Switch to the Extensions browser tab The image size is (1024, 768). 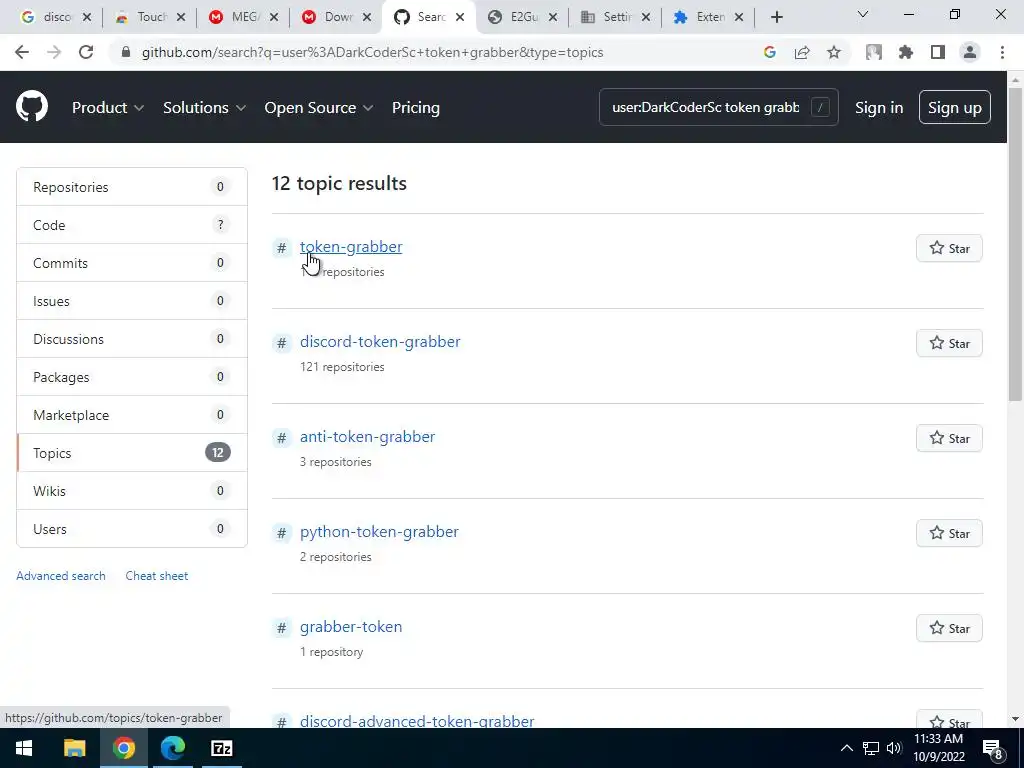(709, 17)
